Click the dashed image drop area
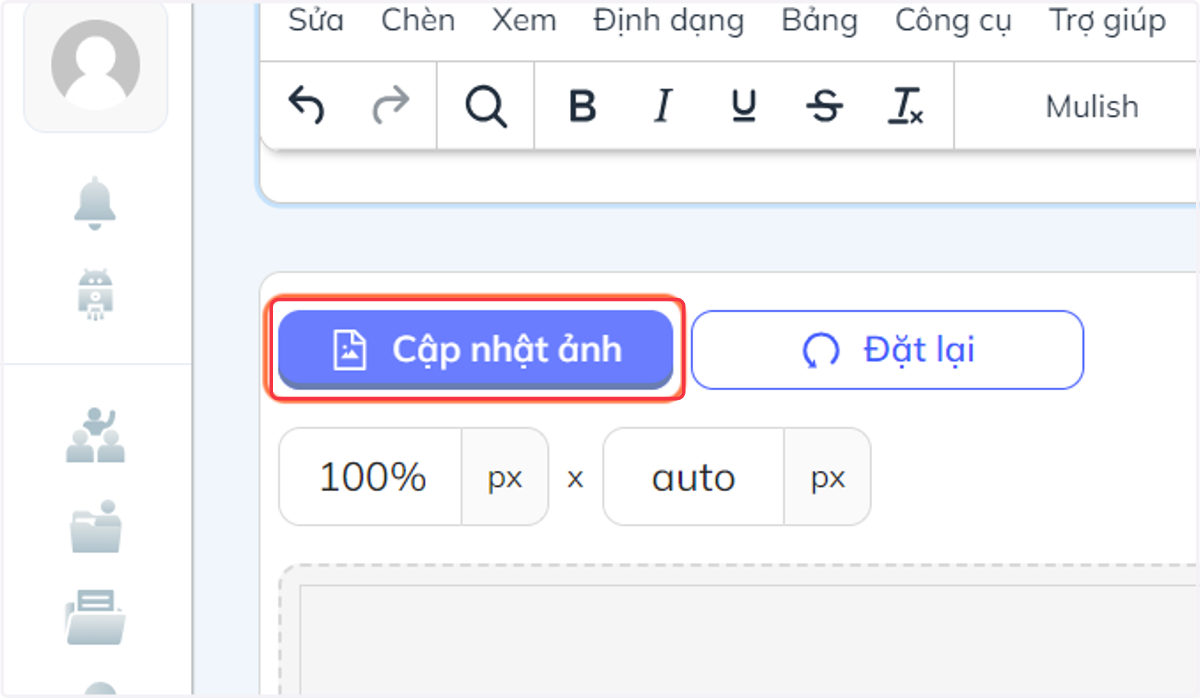Viewport: 1200px width, 698px height. pos(740,630)
